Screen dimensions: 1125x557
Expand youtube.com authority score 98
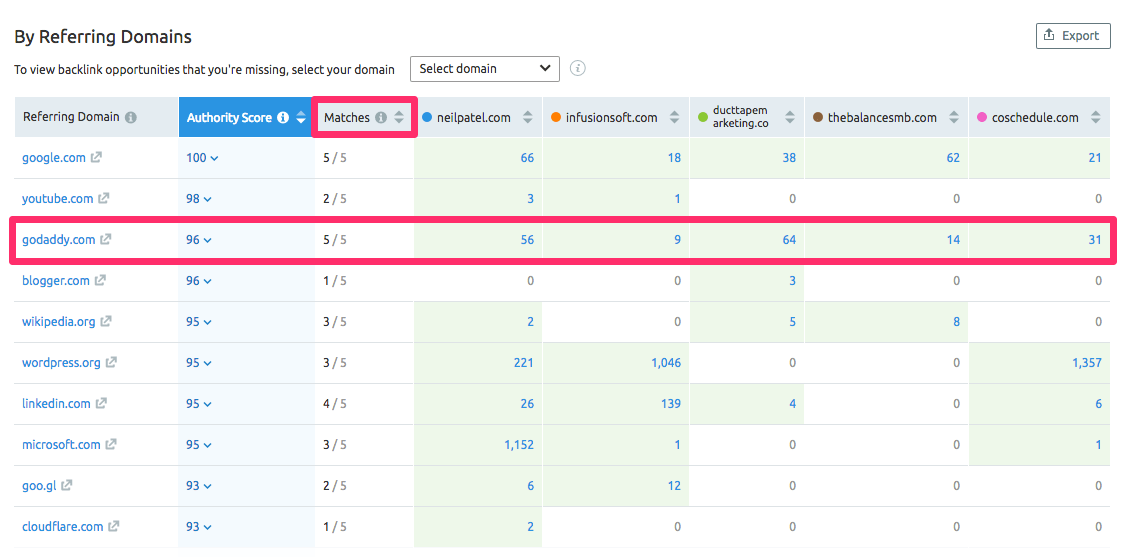pyautogui.click(x=199, y=199)
